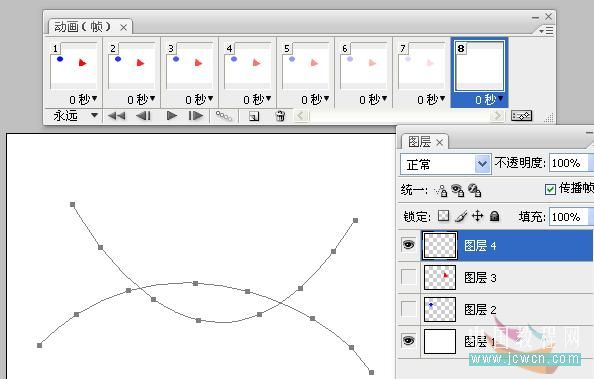Open frame 2 delay dropdown 0秒

[141, 100]
